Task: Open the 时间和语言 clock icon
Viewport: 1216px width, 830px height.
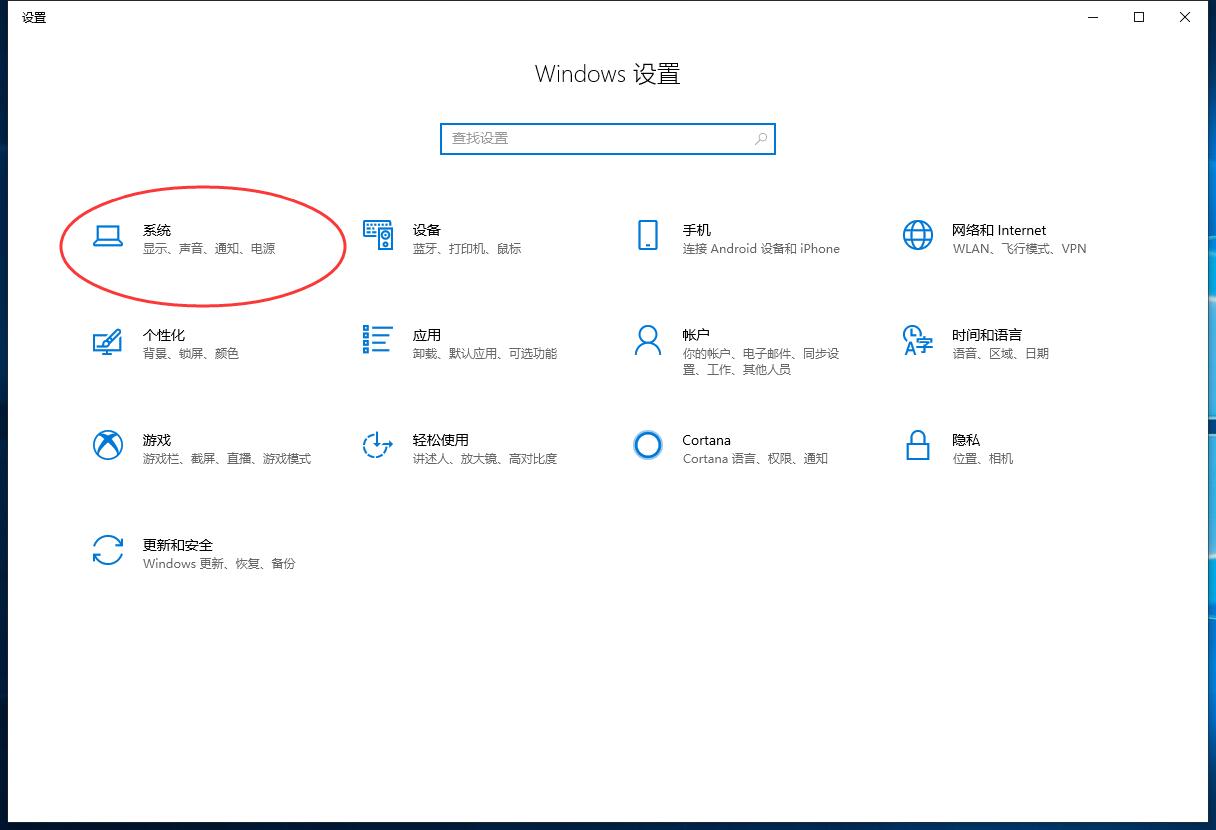Action: pos(918,340)
